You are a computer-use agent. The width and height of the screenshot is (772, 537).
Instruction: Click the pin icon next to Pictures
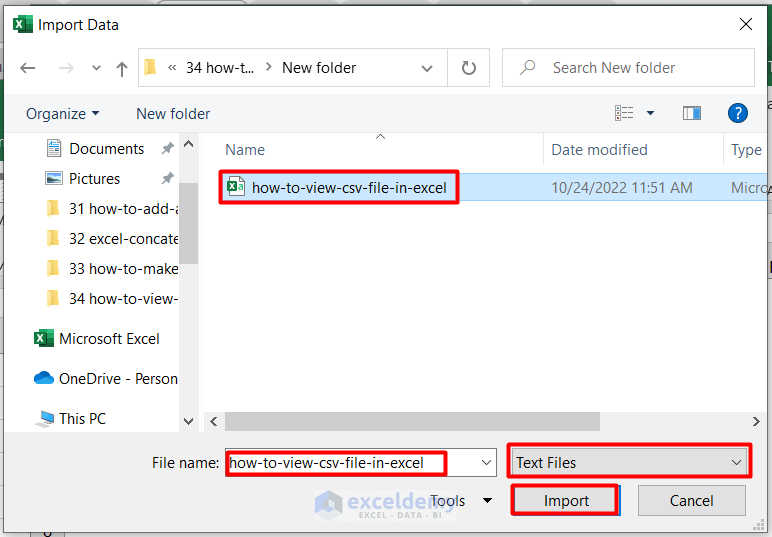click(x=167, y=178)
